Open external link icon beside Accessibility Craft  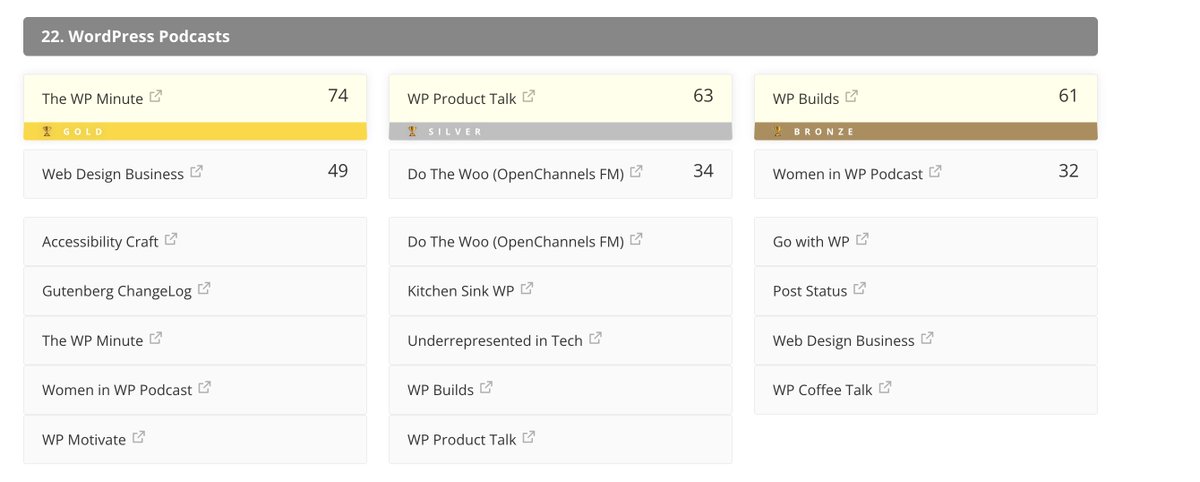click(171, 240)
